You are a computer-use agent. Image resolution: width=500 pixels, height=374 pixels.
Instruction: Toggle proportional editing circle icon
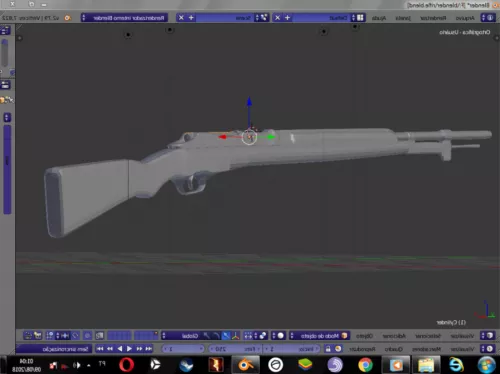(x=88, y=336)
